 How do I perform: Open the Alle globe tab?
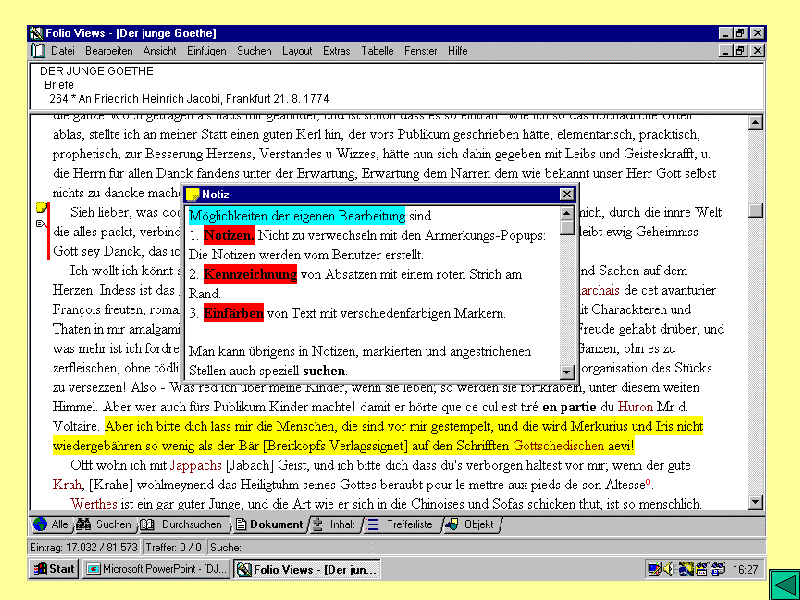click(x=51, y=524)
